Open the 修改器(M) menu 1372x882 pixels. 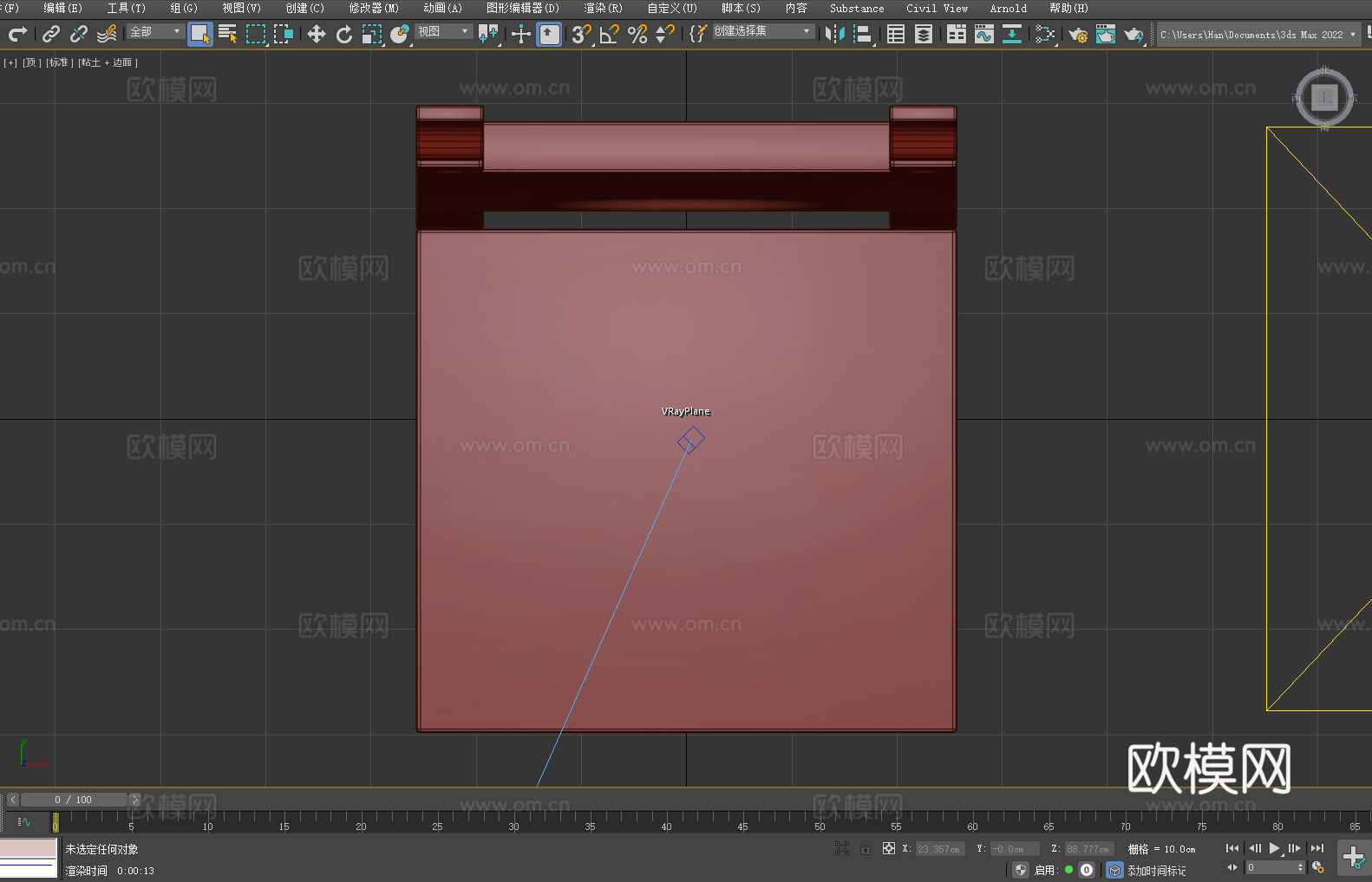[374, 8]
